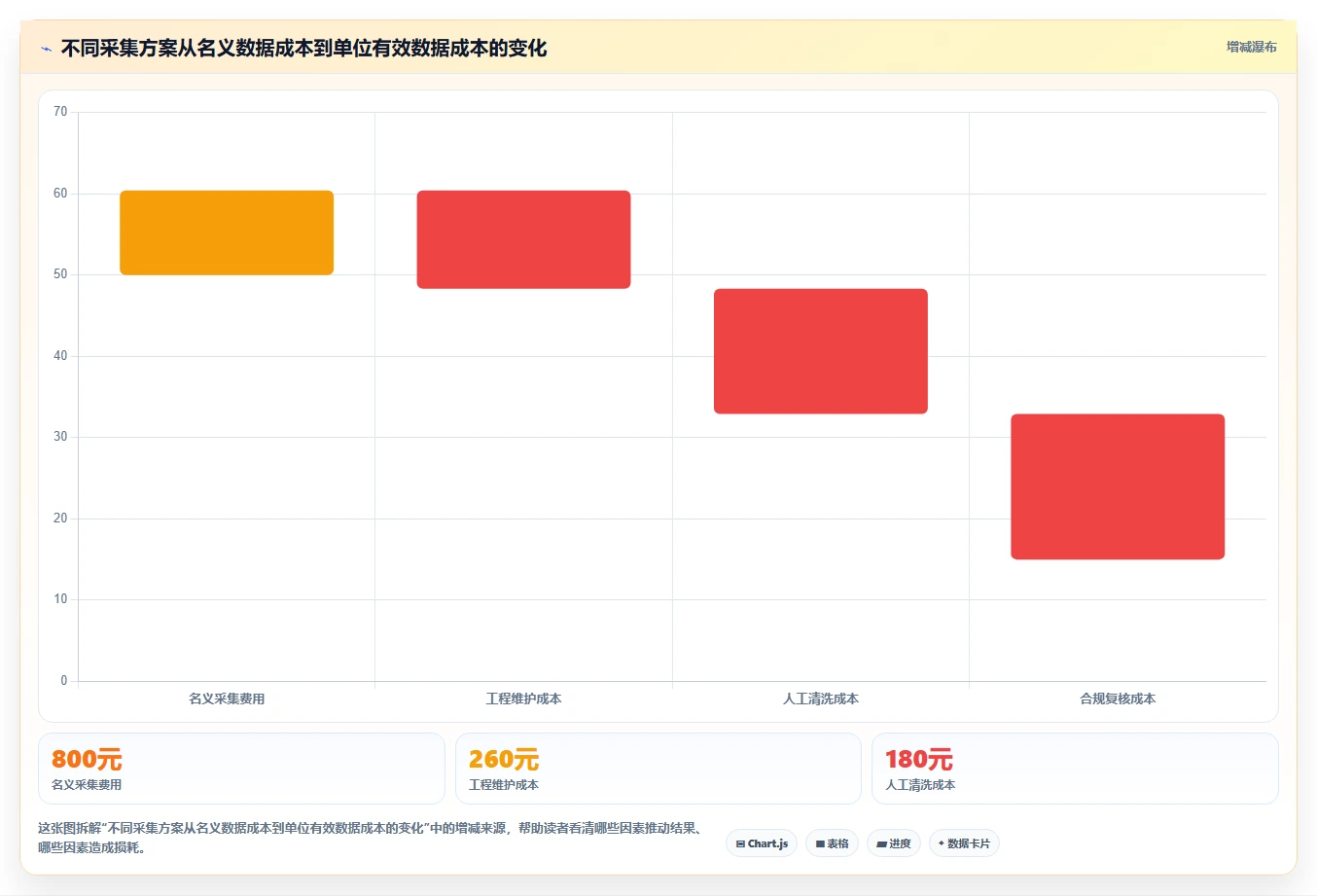Click the 表格 tag

(832, 843)
